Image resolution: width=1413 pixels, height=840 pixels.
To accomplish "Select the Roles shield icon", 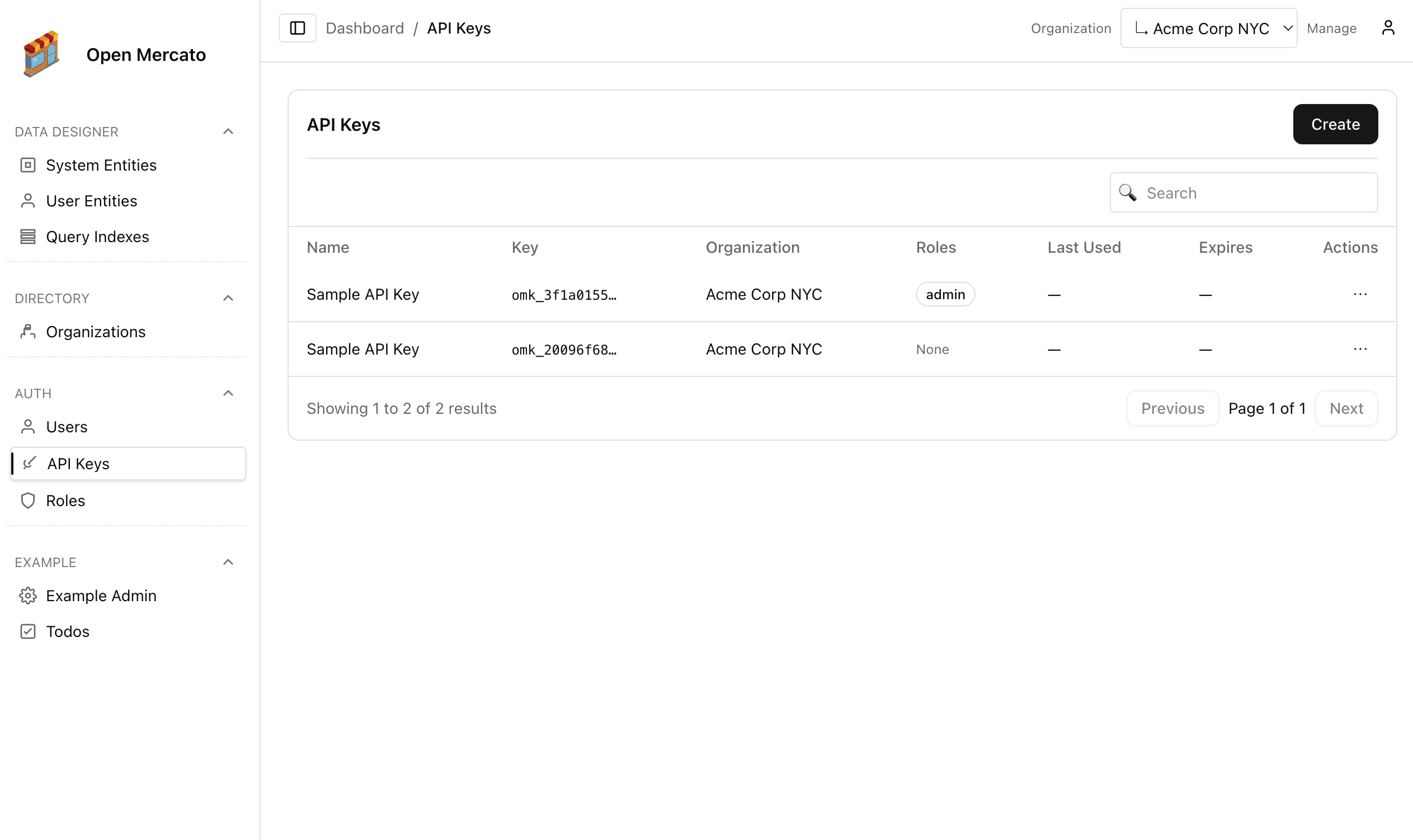I will click(x=28, y=501).
